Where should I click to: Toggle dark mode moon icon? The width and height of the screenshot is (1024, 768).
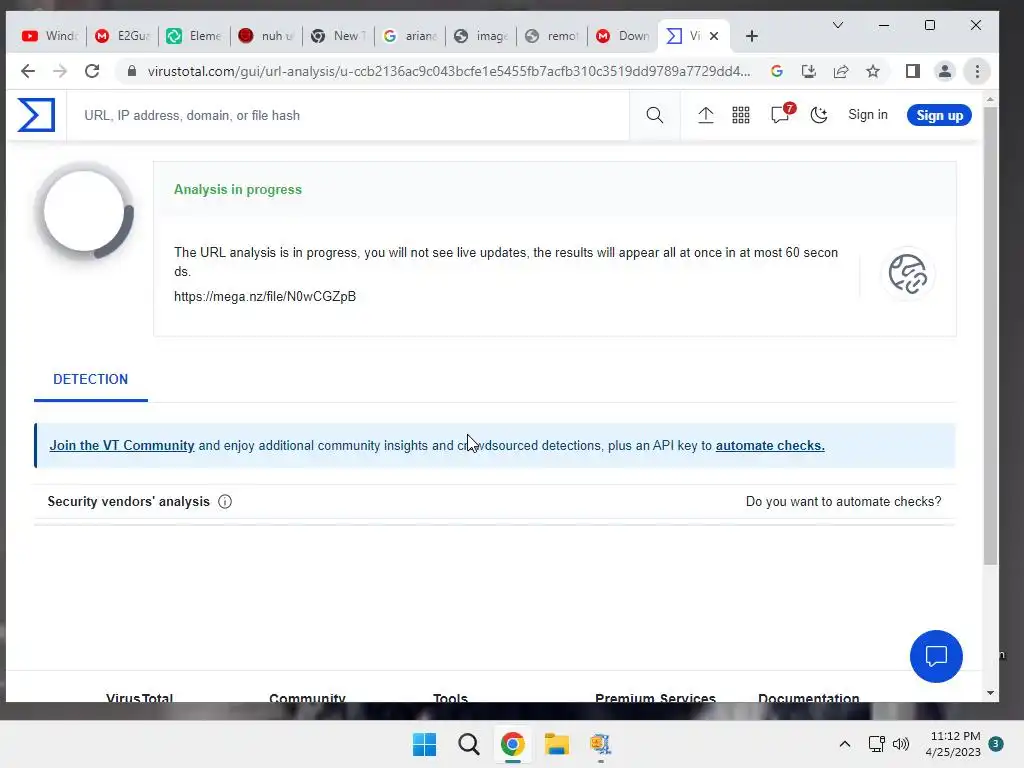coord(819,116)
